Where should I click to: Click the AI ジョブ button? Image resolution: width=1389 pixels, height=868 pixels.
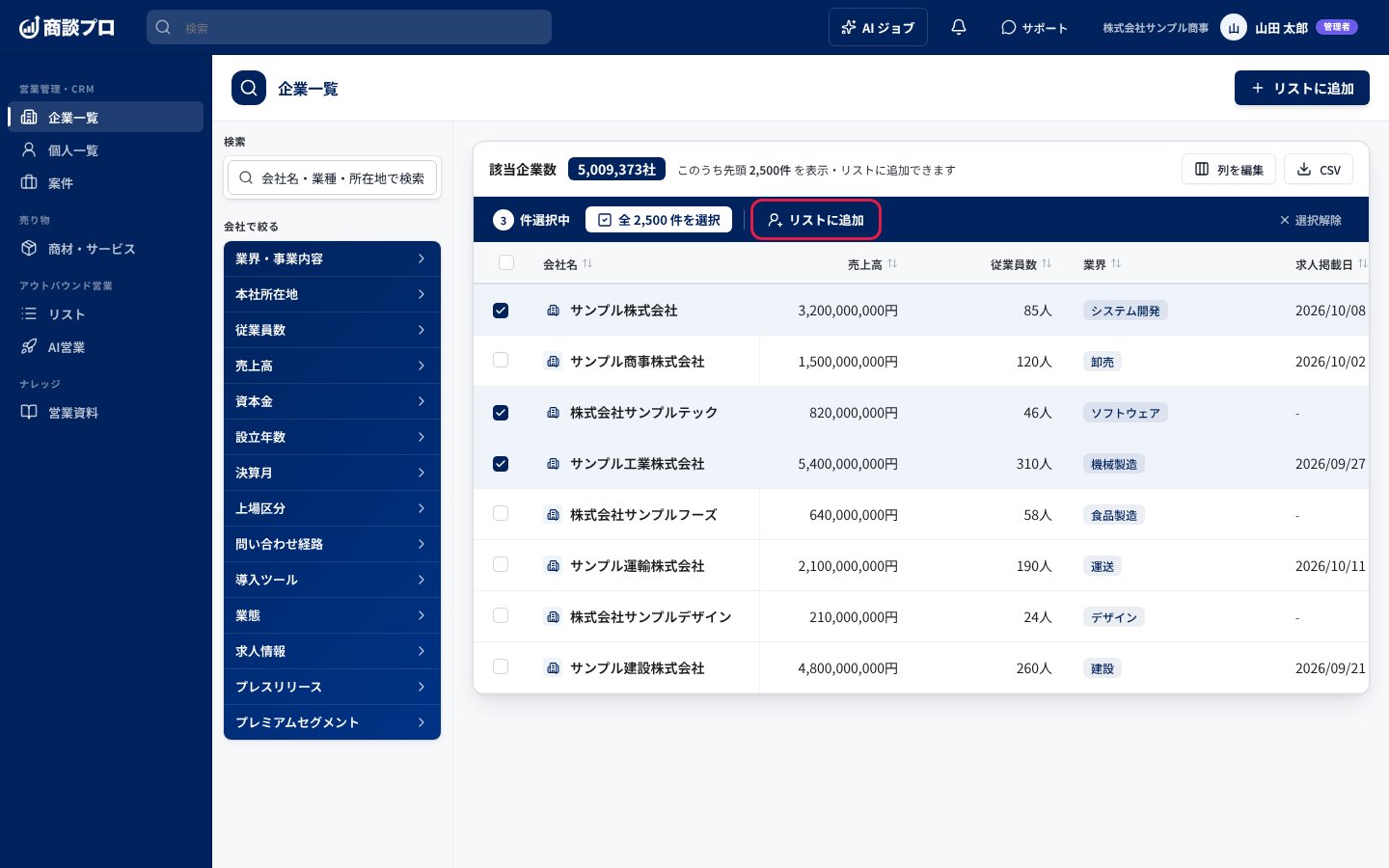(878, 27)
